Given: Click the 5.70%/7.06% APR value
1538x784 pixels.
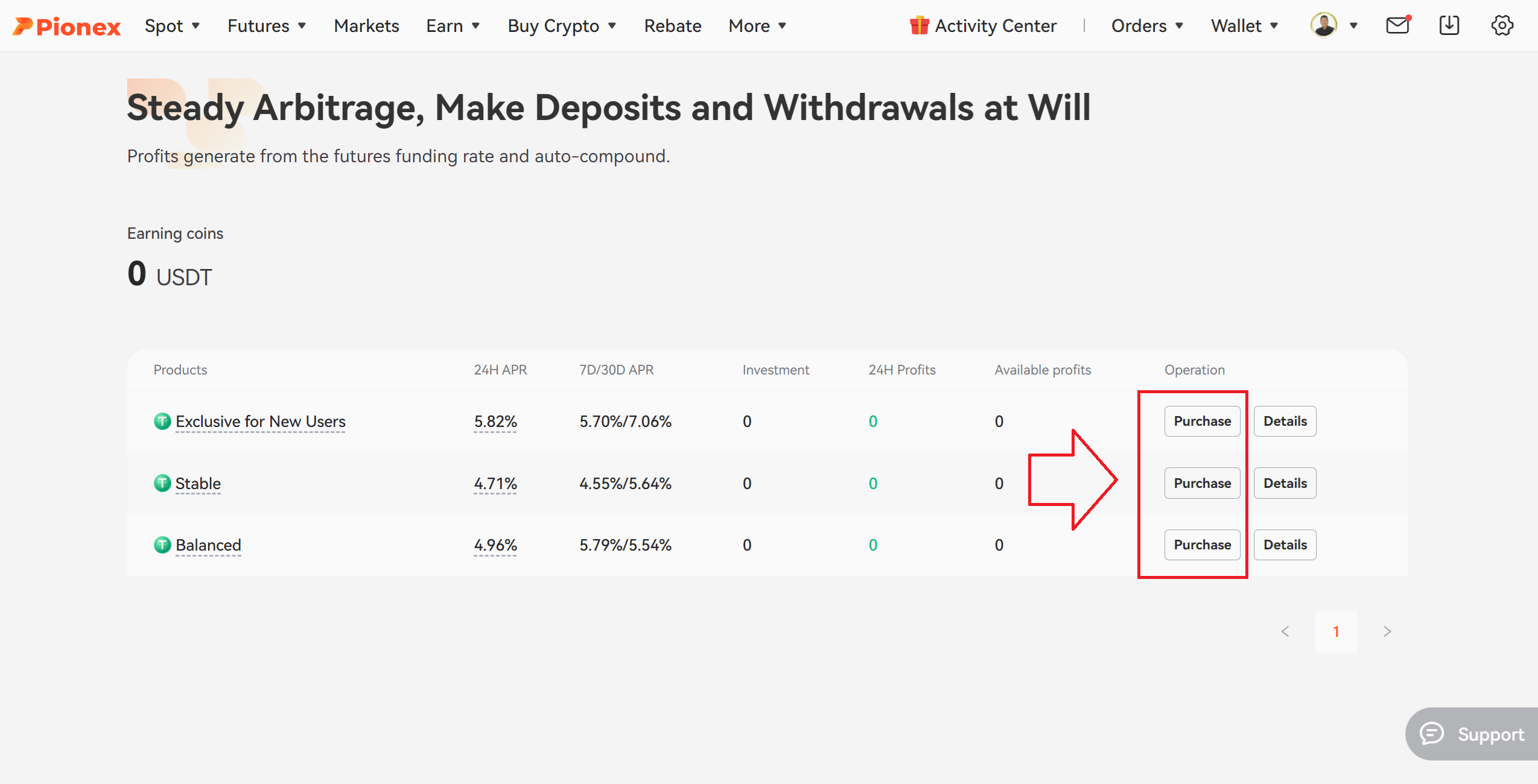Looking at the screenshot, I should (625, 422).
